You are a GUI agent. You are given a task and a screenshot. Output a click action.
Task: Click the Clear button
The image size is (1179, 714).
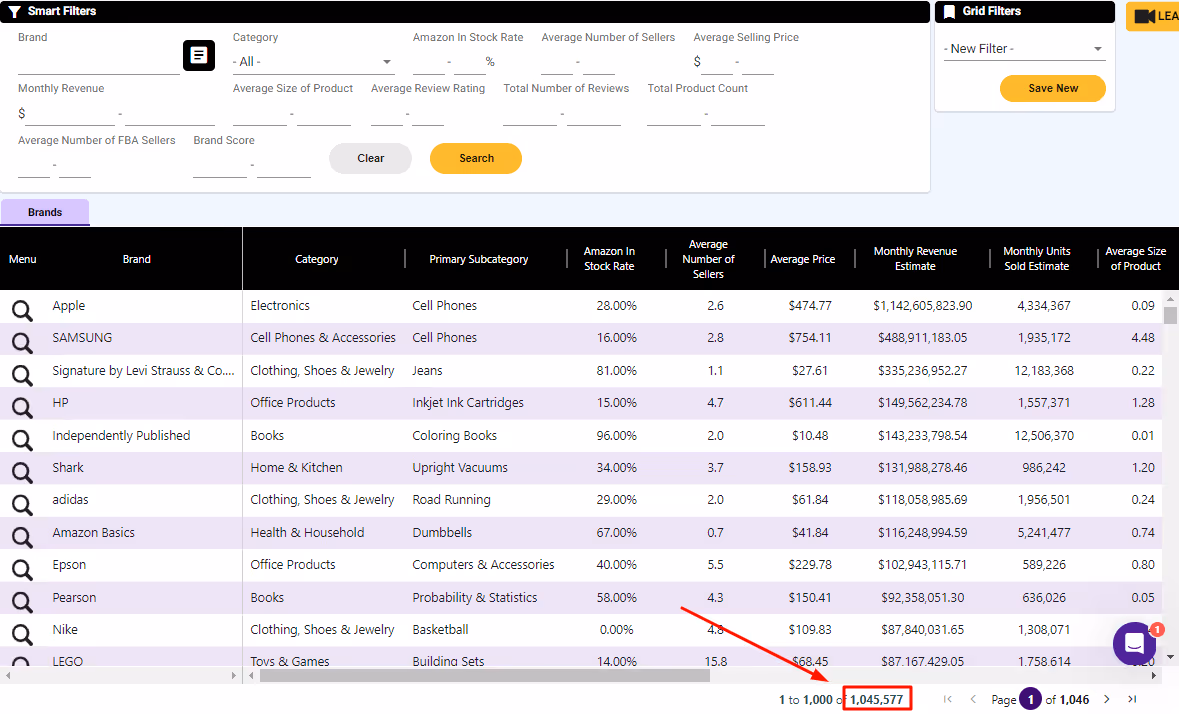tap(371, 159)
